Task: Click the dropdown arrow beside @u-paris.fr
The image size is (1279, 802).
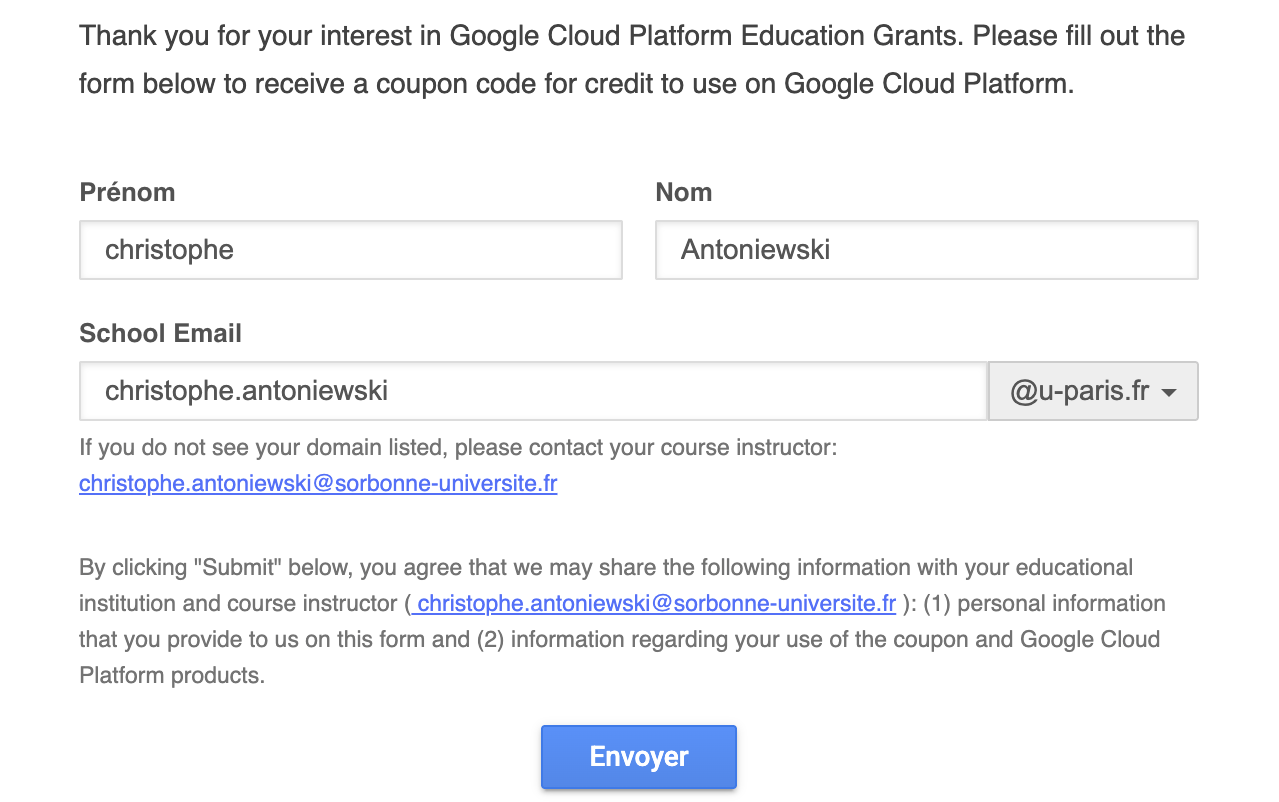Action: [x=1169, y=393]
